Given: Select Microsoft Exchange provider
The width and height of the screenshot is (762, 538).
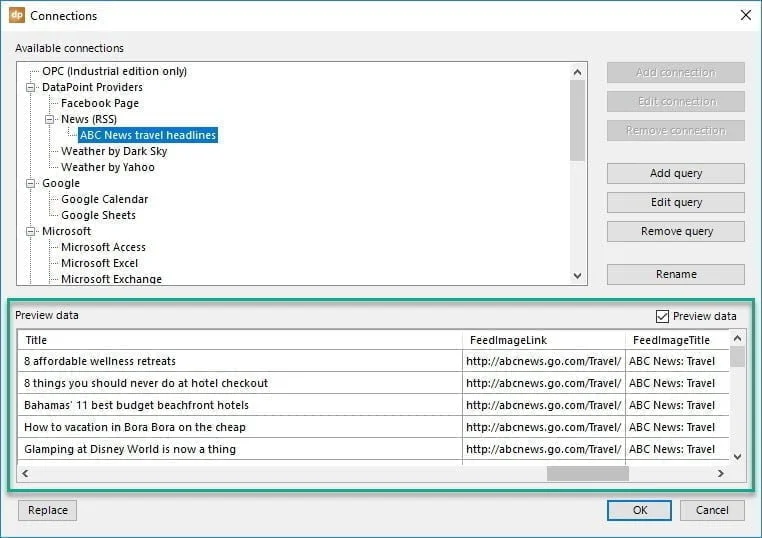Looking at the screenshot, I should click(x=111, y=279).
